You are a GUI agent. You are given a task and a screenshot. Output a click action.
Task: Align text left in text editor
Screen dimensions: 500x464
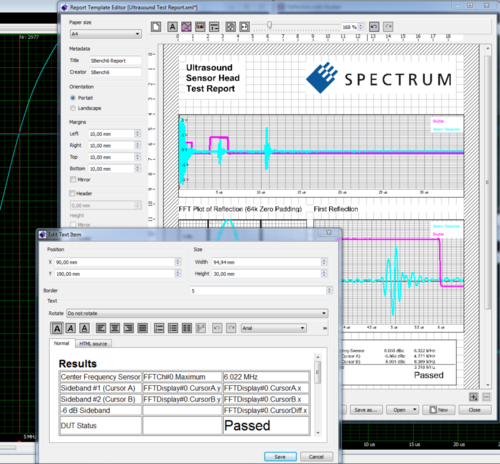pyautogui.click(x=101, y=328)
